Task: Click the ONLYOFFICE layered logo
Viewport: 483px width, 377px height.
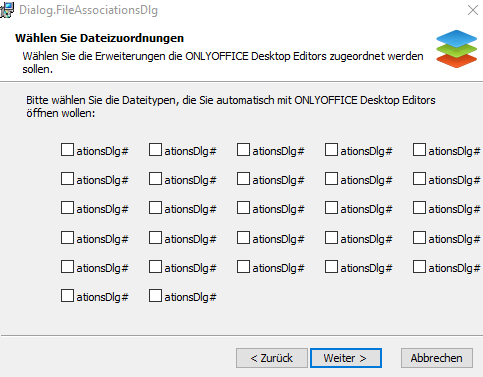Action: pyautogui.click(x=456, y=49)
